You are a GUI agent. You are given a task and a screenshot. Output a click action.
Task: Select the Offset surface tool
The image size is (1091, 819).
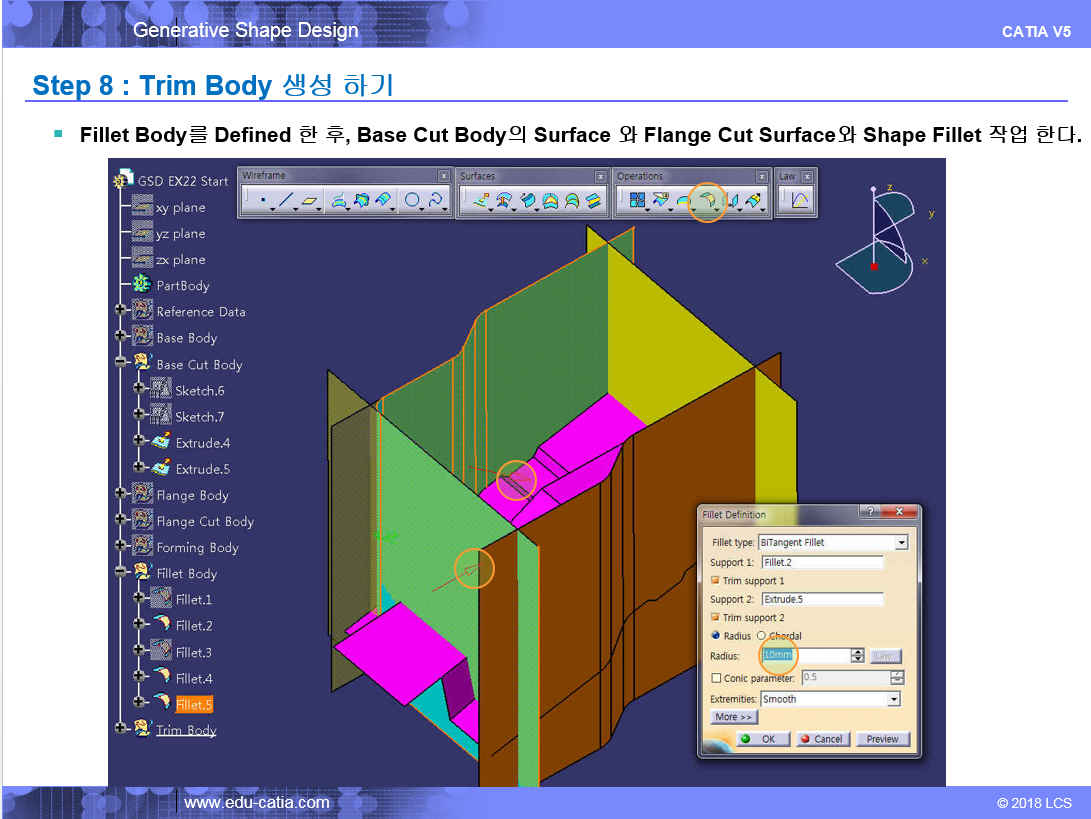504,200
